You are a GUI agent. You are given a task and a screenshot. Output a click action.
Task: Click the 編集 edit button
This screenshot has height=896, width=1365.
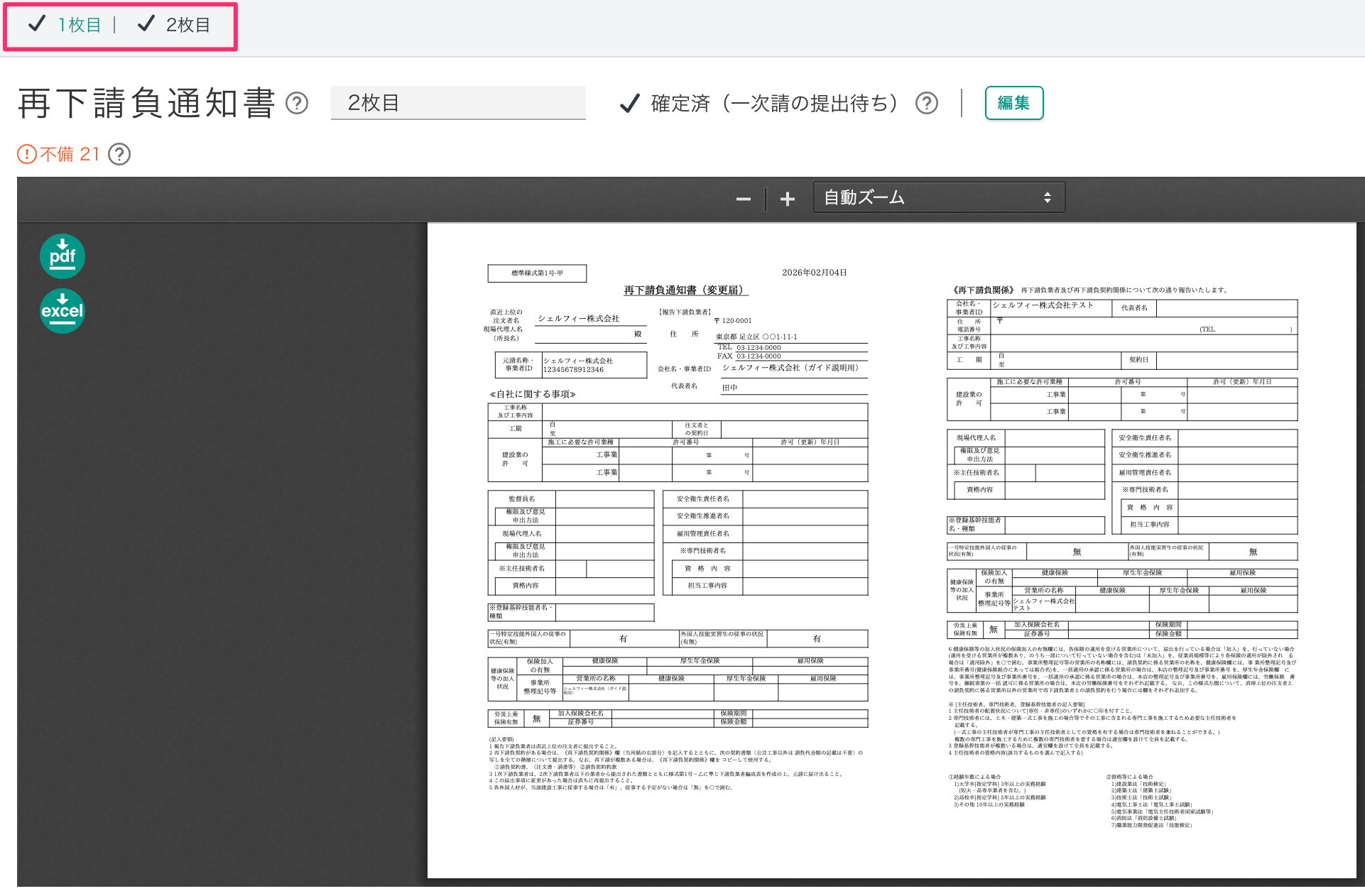point(1013,103)
